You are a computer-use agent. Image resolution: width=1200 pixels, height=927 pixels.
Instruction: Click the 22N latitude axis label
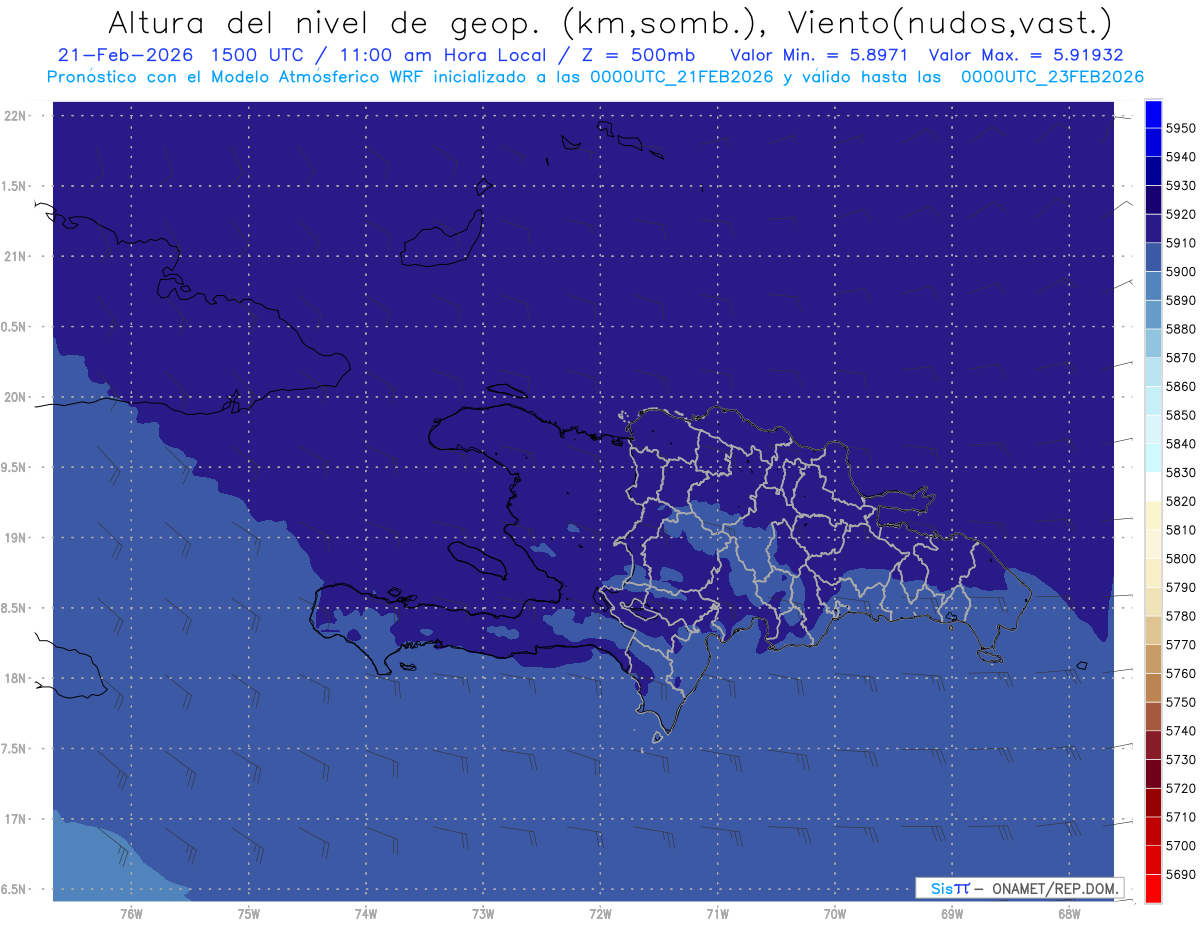14,116
